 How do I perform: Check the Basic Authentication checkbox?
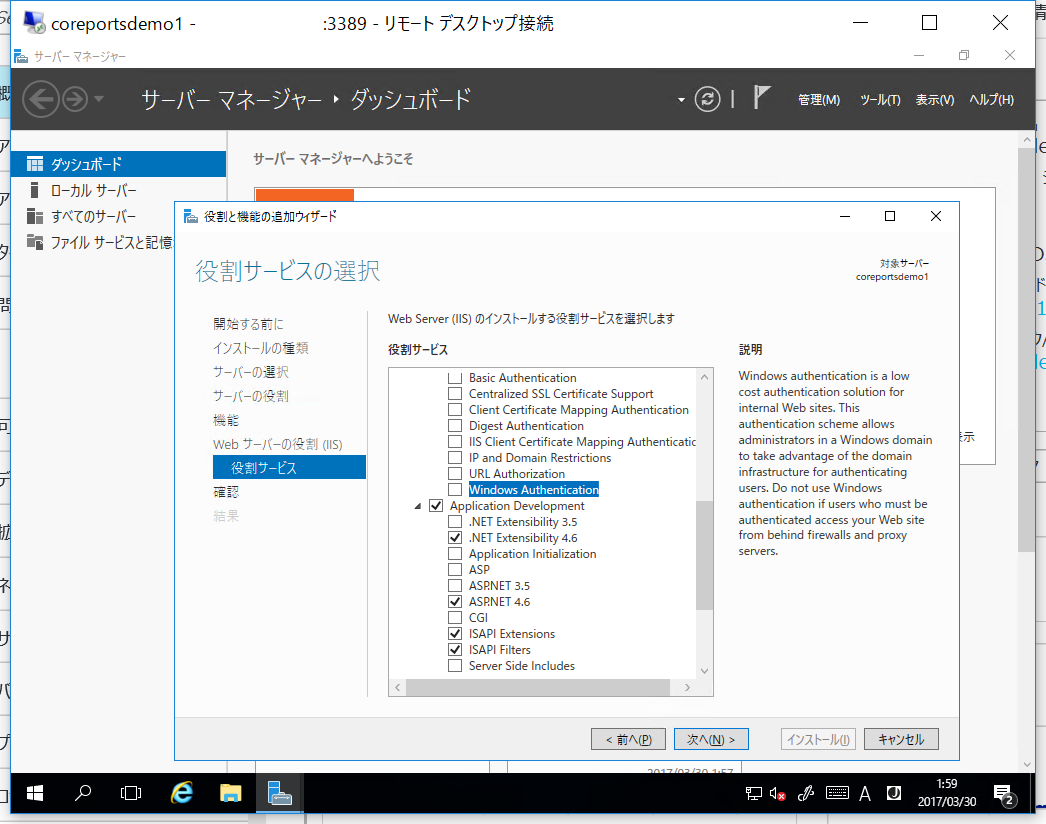455,378
